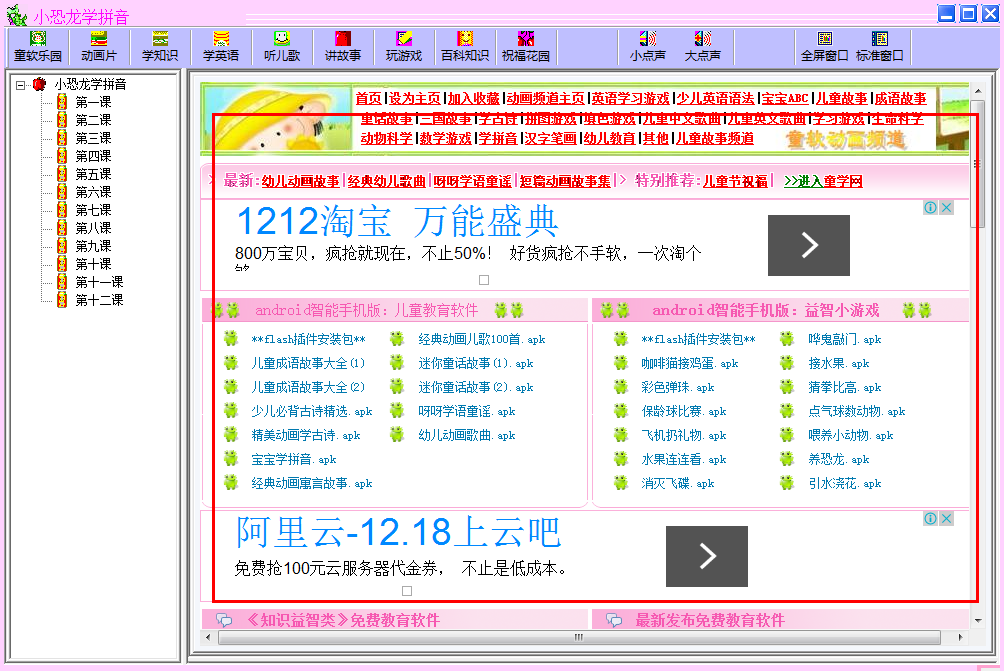The width and height of the screenshot is (1004, 671).
Task: Click the 设为主页 link
Action: [x=415, y=98]
